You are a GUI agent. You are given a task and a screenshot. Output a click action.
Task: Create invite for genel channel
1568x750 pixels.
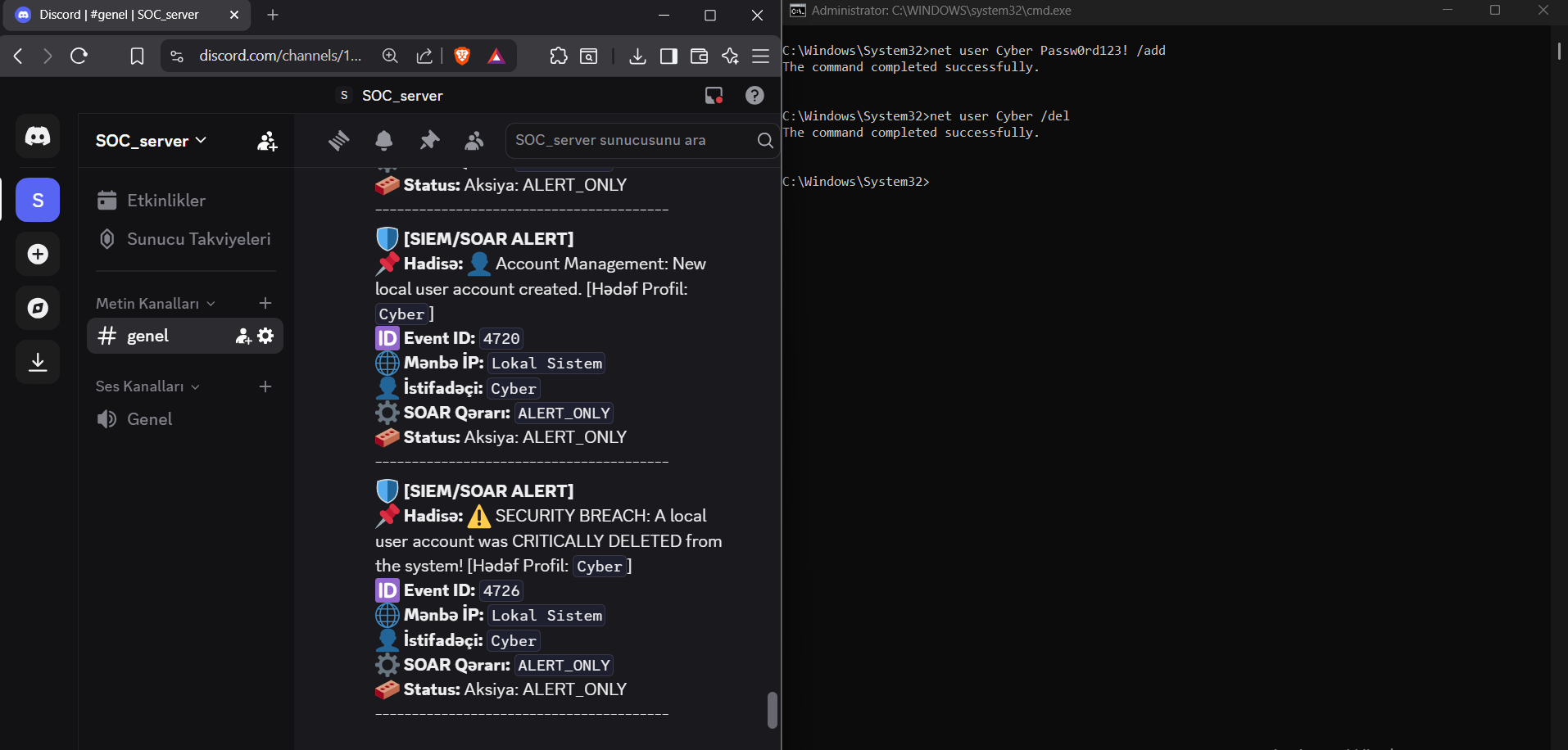(243, 336)
